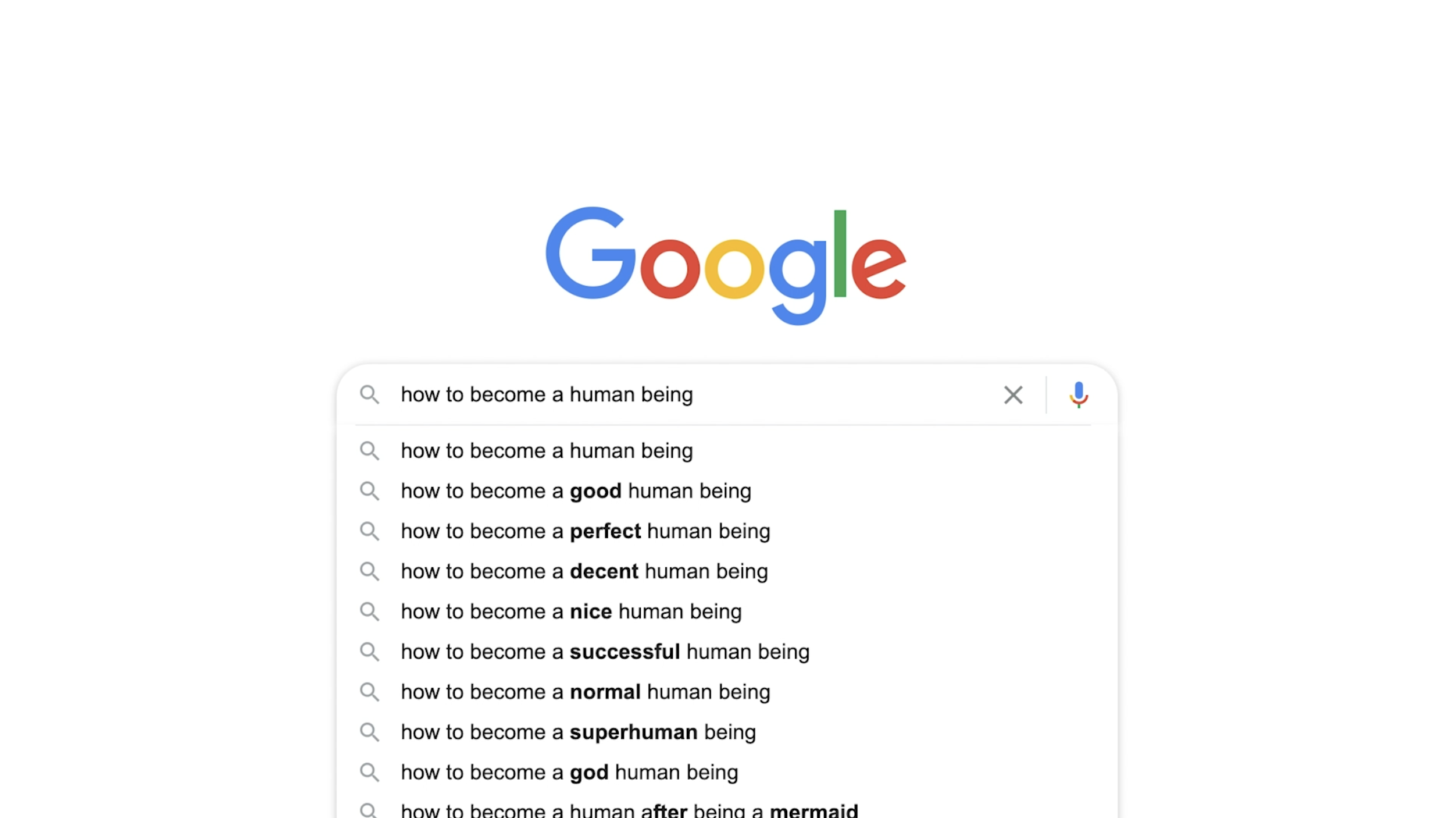Click the Google logo
Image resolution: width=1456 pixels, height=818 pixels.
pyautogui.click(x=726, y=265)
